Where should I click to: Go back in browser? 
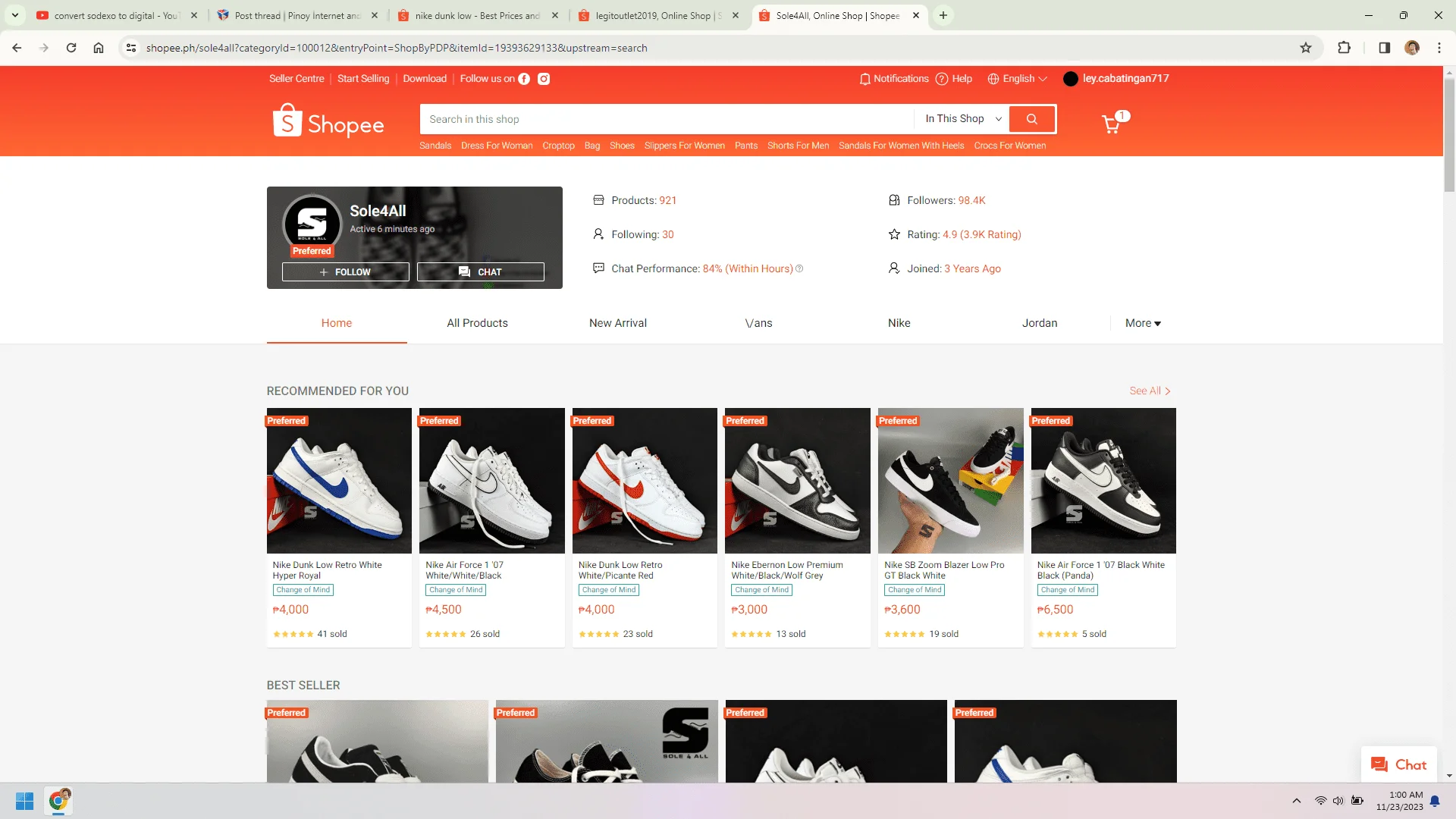(17, 48)
